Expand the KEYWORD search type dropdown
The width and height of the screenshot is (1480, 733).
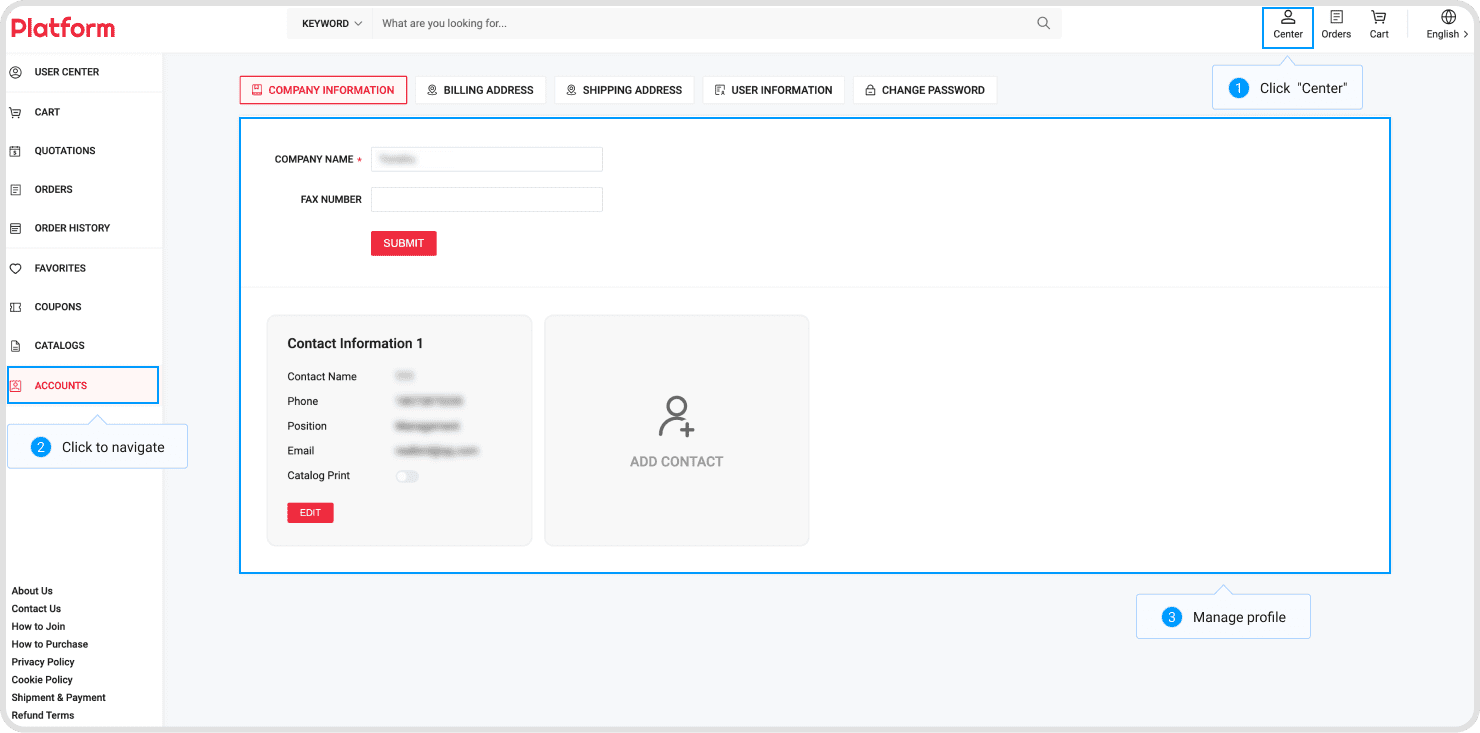coord(331,23)
